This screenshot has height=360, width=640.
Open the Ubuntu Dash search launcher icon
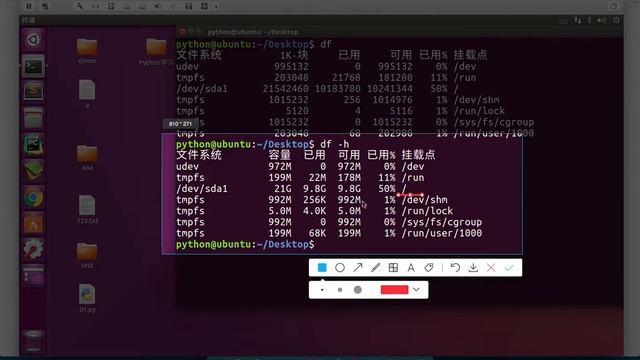pyautogui.click(x=33, y=40)
